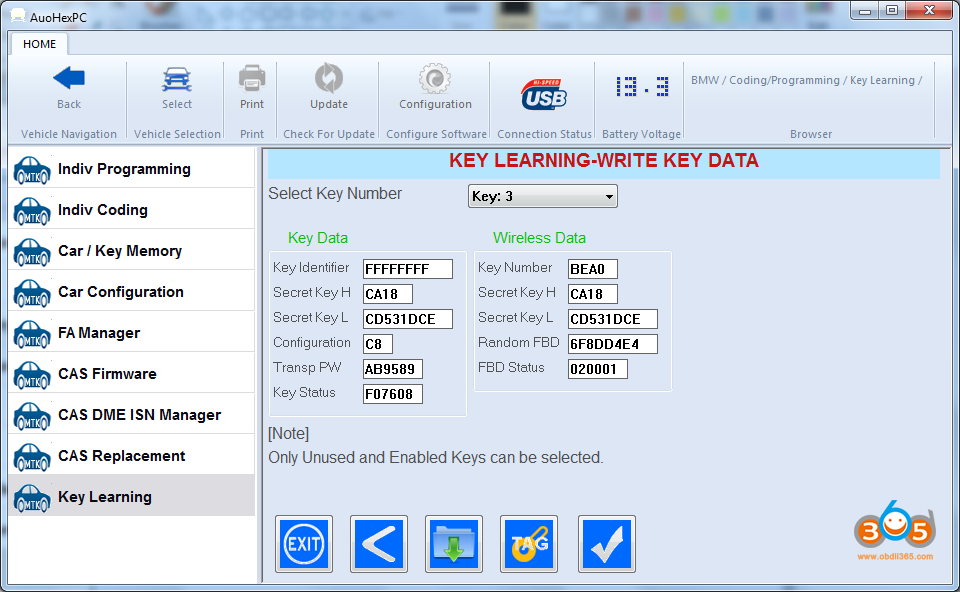Click the car icon beside FA Manager
Viewport: 960px width, 592px height.
tap(32, 334)
